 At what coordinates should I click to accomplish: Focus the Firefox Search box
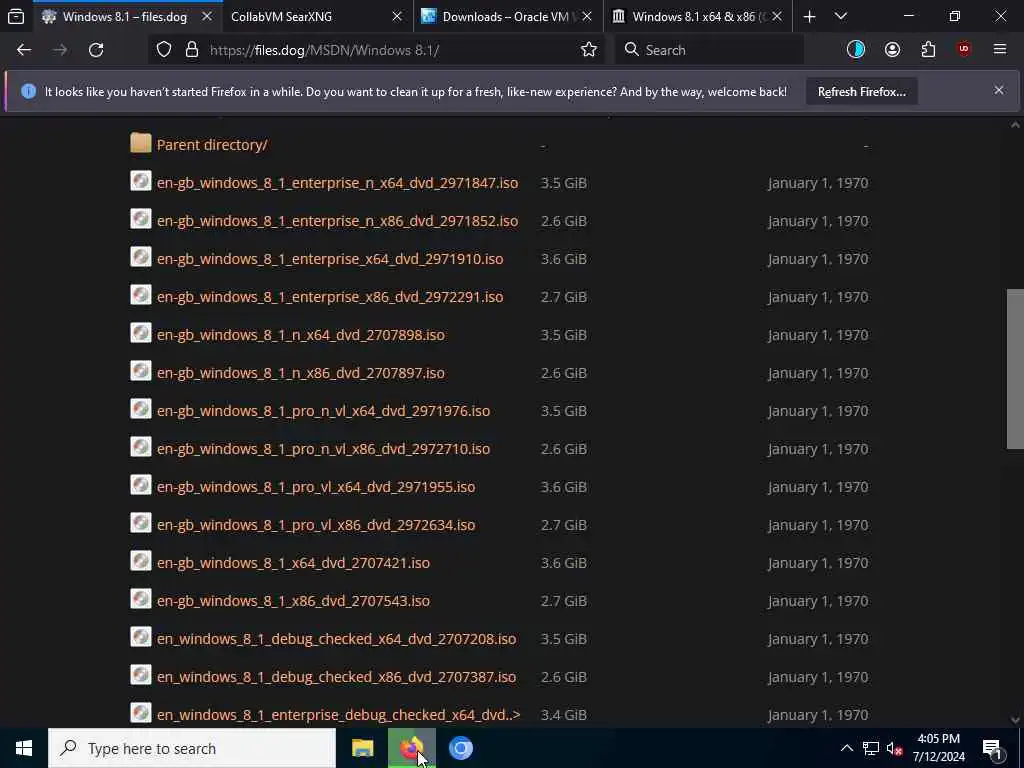(709, 50)
